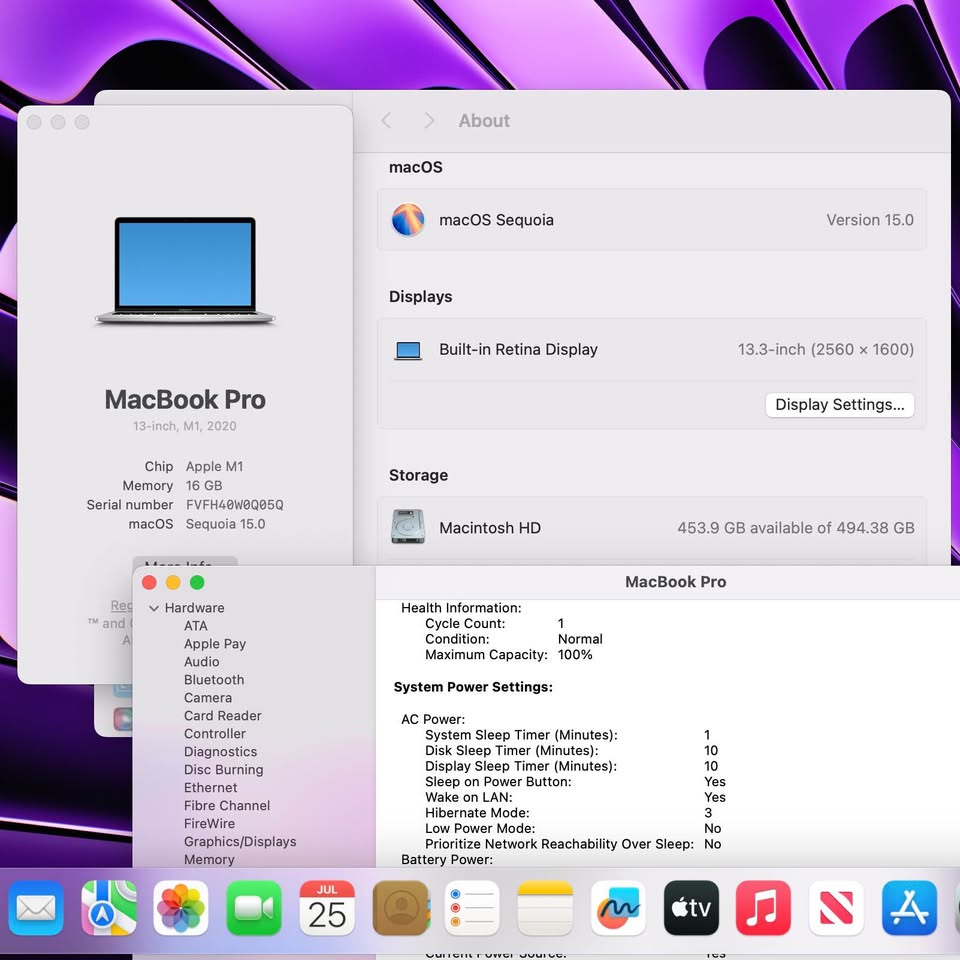Viewport: 960px width, 960px height.
Task: Click the macOS Sequoia logo icon
Action: 408,220
